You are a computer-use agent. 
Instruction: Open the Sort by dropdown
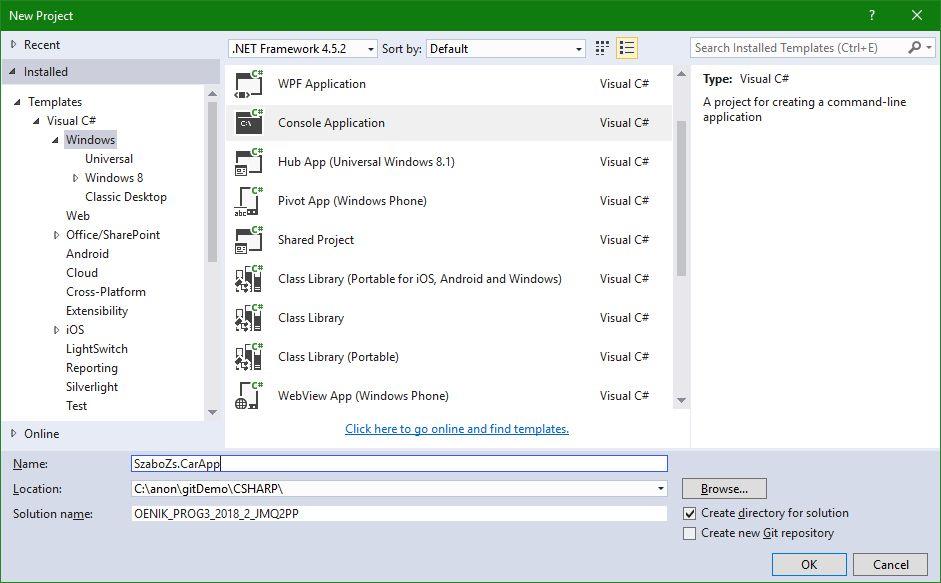click(506, 49)
